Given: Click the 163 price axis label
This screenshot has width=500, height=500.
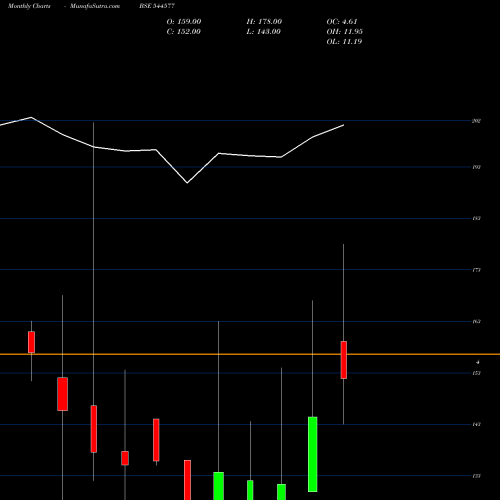Looking at the screenshot, I should click(477, 321).
